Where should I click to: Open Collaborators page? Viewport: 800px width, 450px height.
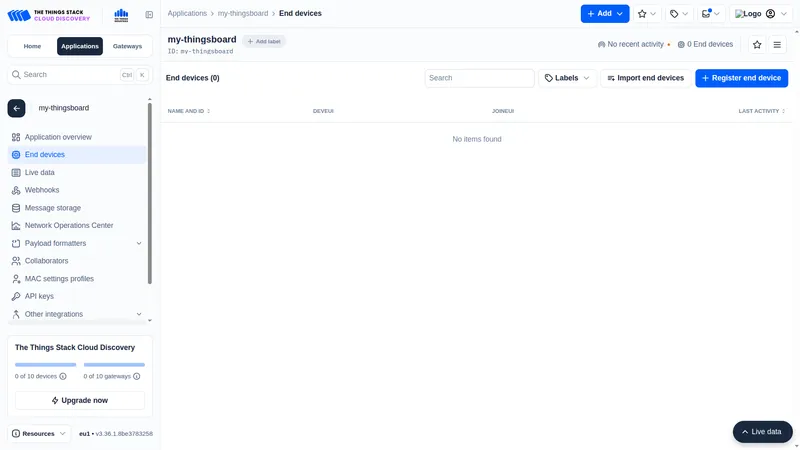77,261
